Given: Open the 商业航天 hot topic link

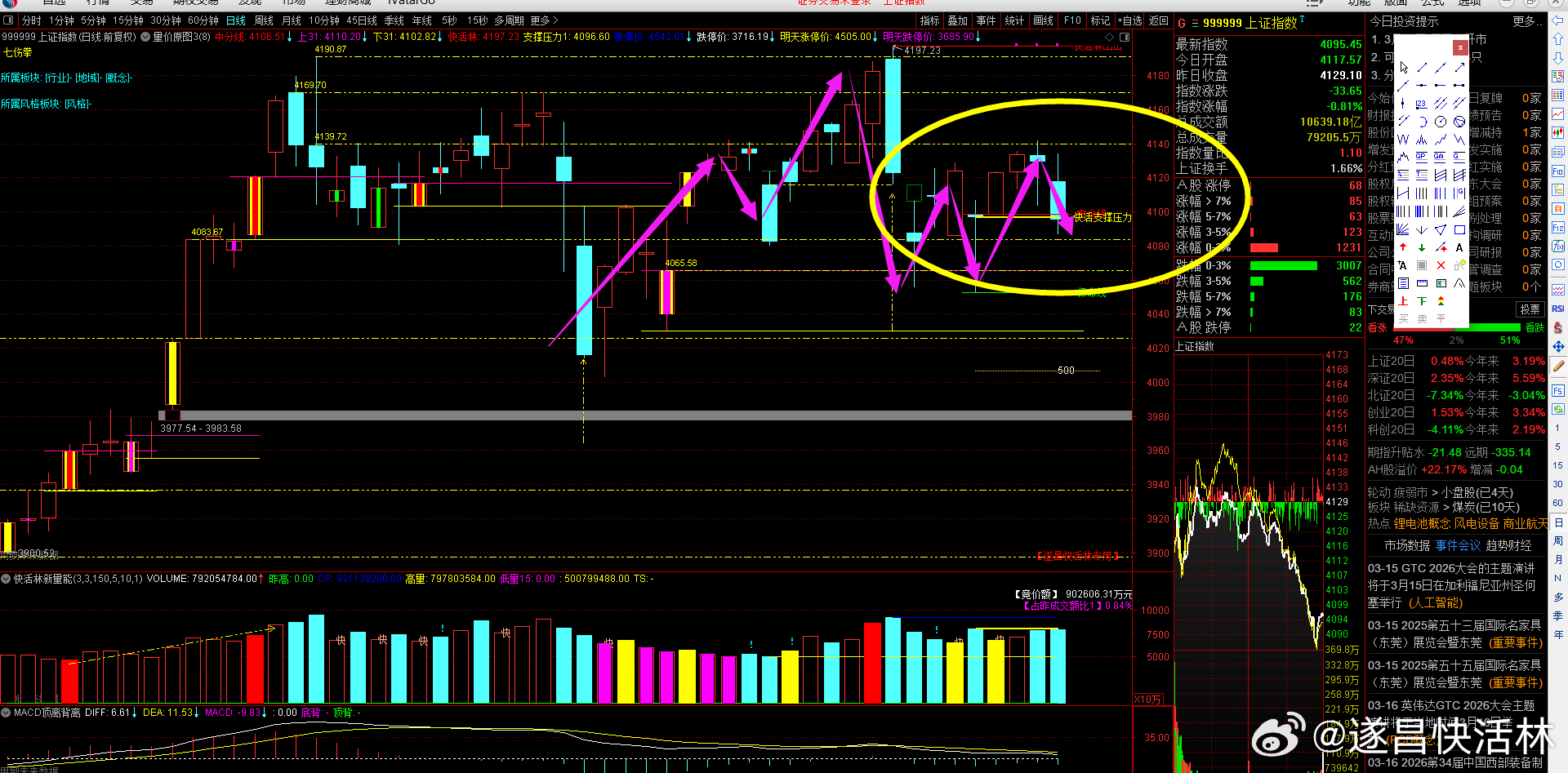Looking at the screenshot, I should [1525, 523].
